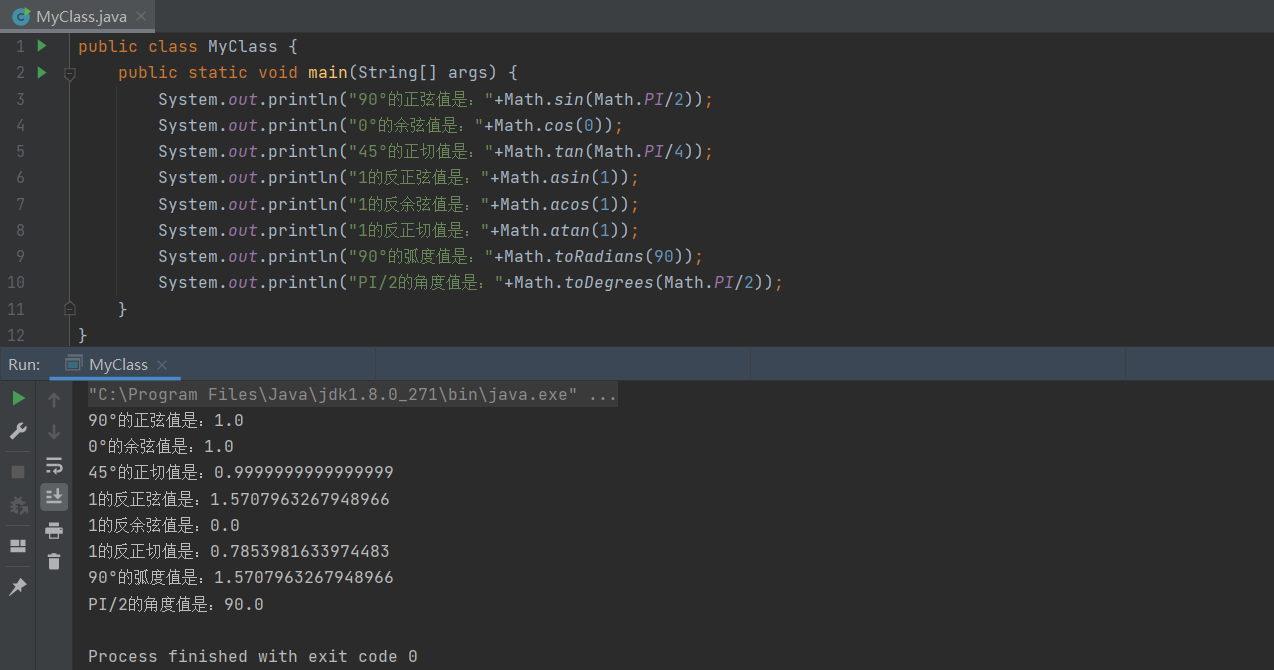Pin the Run tab with pin icon
The height and width of the screenshot is (670, 1274).
(x=18, y=587)
